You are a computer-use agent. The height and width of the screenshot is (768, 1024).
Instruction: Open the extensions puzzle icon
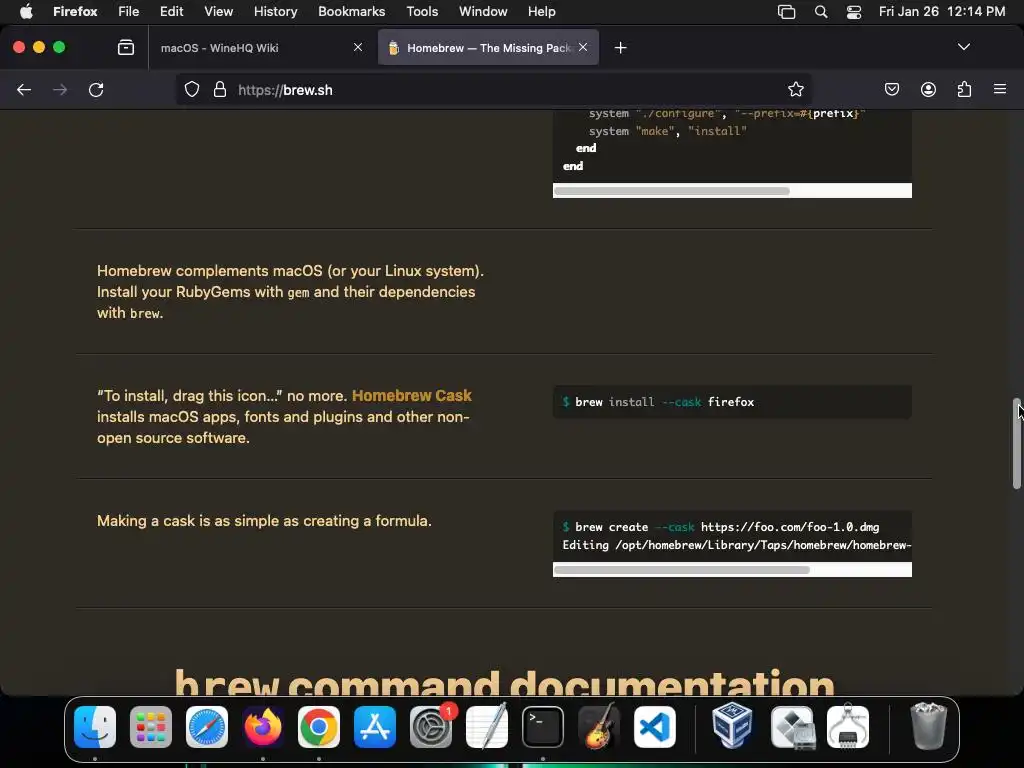(964, 89)
